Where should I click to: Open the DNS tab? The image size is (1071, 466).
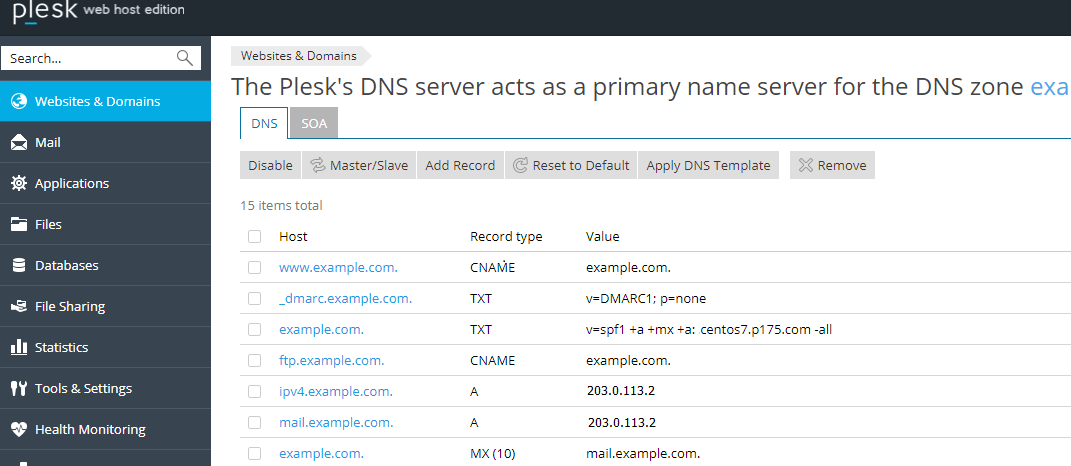coord(264,123)
